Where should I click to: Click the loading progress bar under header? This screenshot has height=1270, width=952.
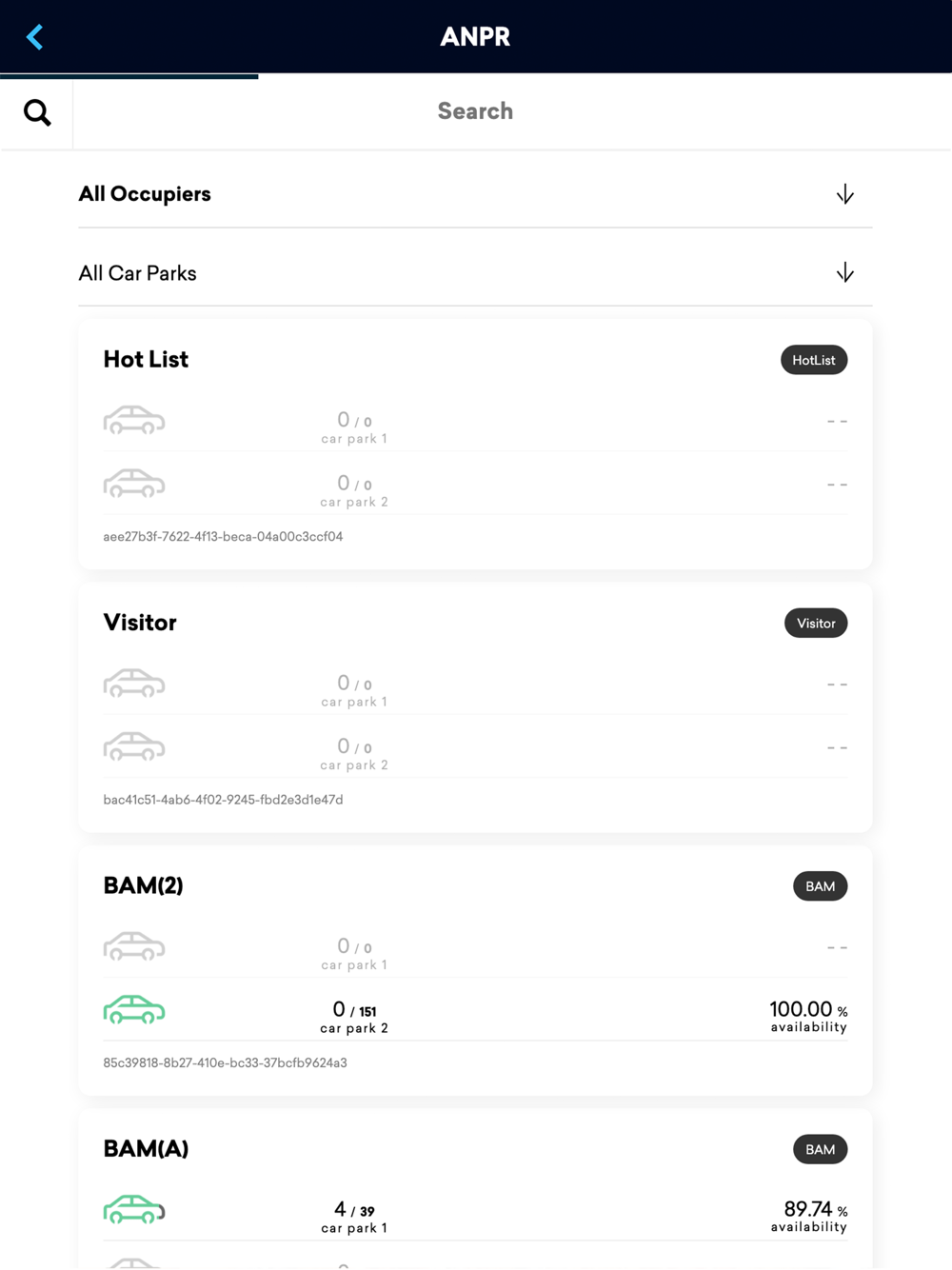tap(129, 76)
